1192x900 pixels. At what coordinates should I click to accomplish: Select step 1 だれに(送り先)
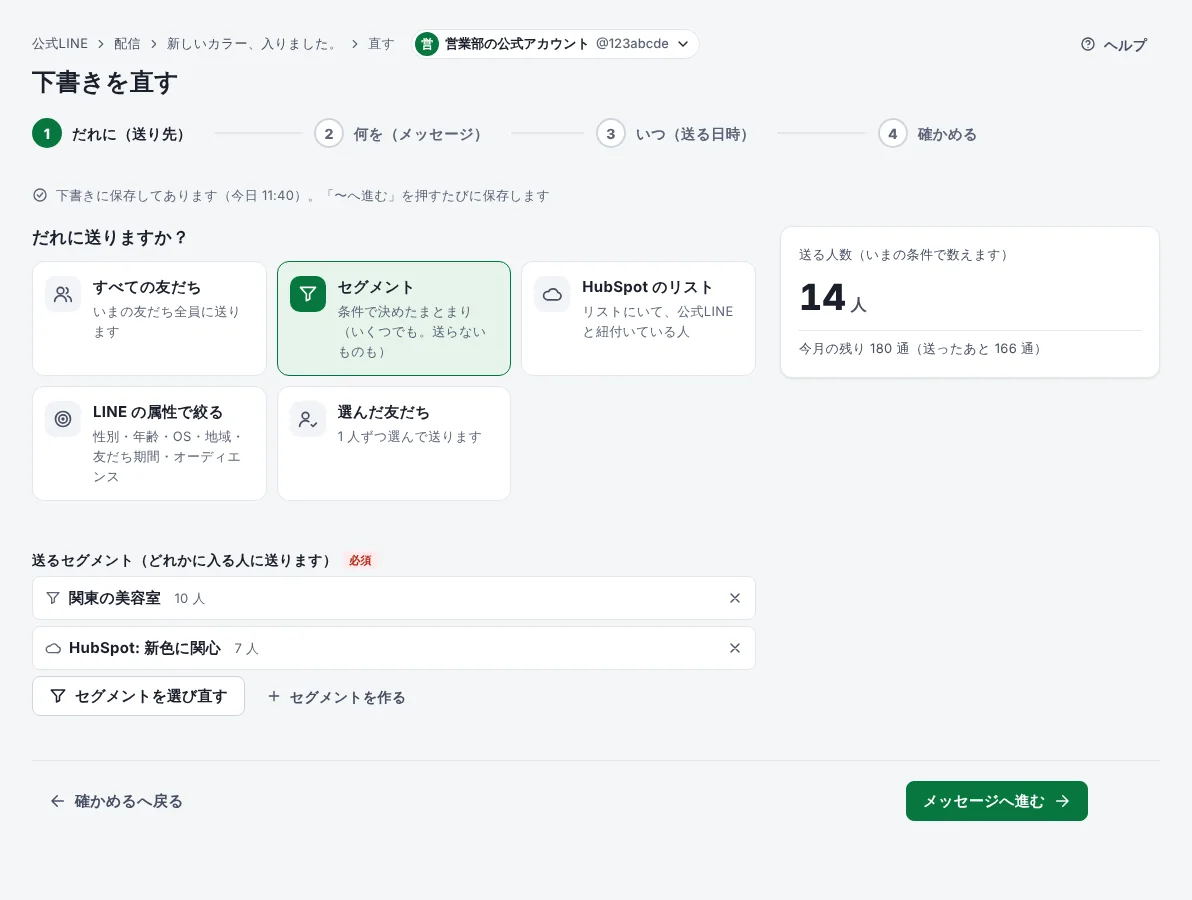click(x=109, y=134)
